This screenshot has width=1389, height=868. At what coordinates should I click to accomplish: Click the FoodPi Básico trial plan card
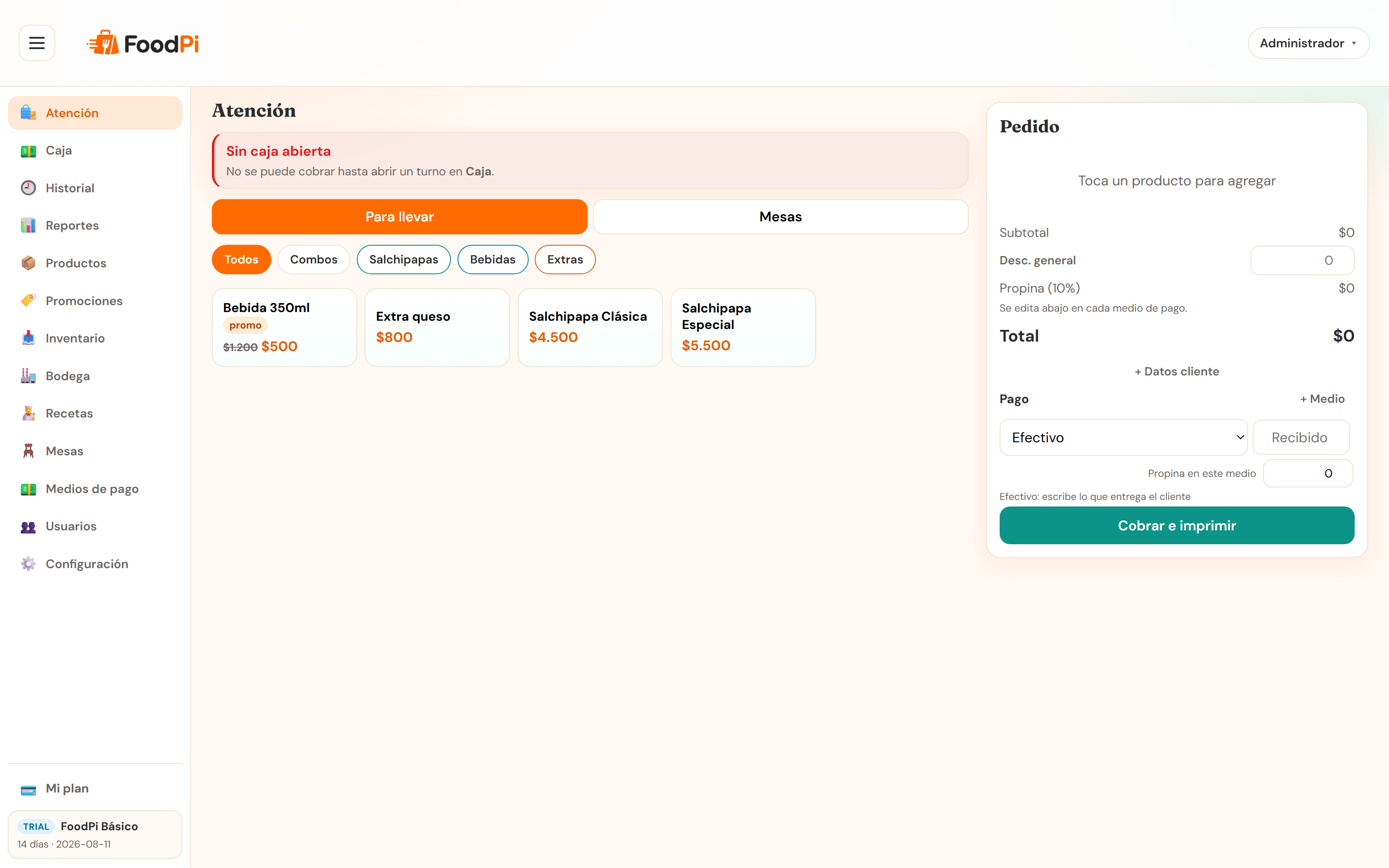[95, 834]
